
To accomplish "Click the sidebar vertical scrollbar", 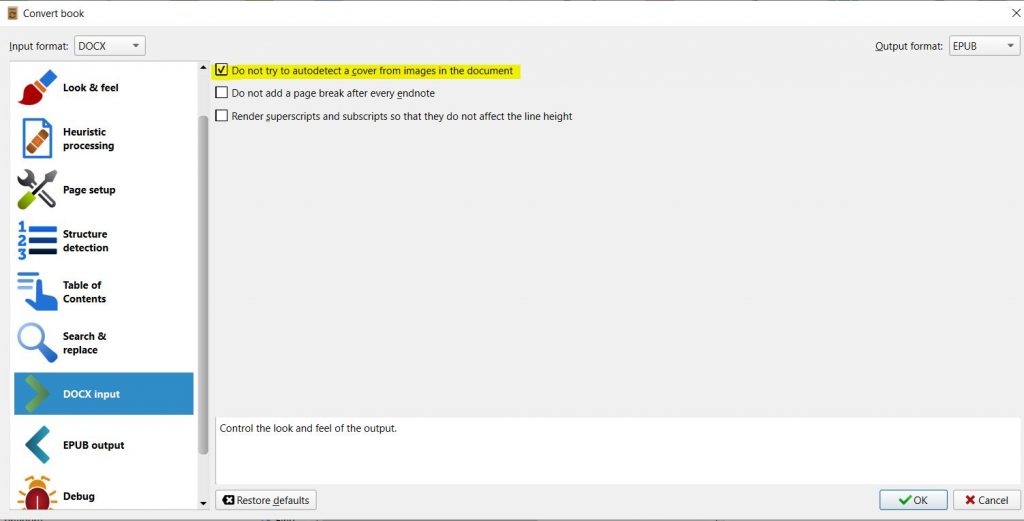I will point(204,280).
